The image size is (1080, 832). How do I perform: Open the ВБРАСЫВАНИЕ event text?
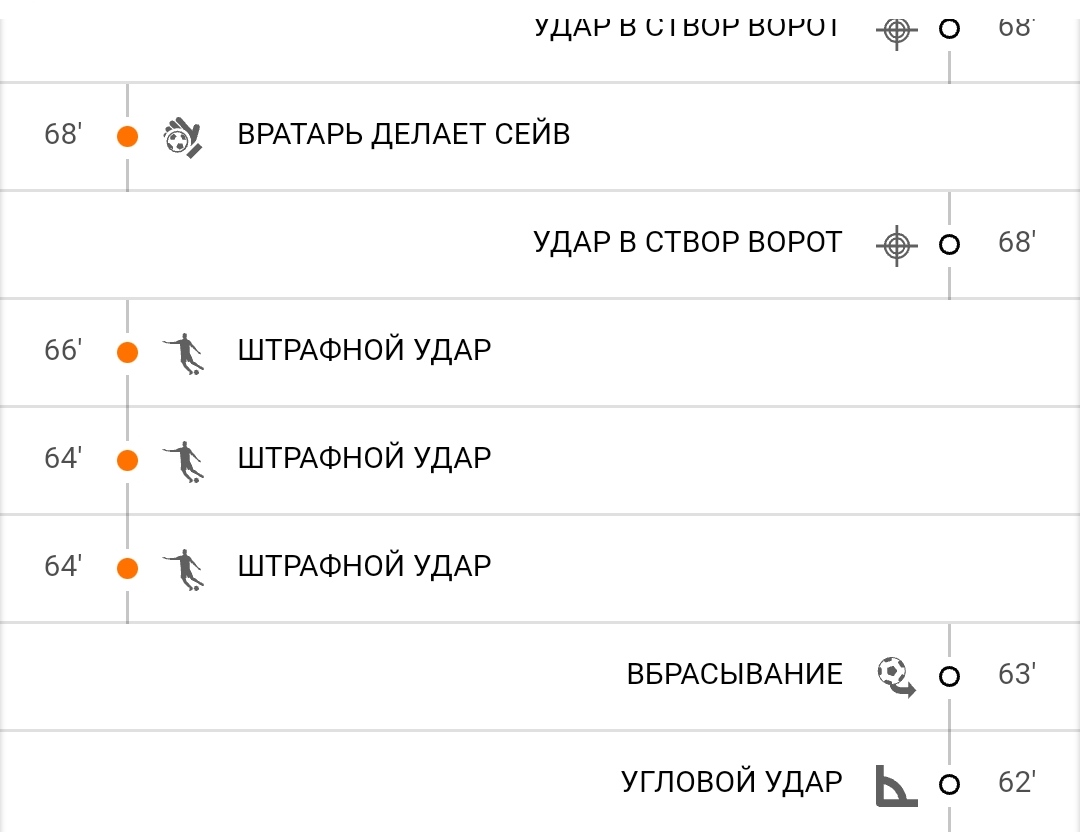coord(734,674)
